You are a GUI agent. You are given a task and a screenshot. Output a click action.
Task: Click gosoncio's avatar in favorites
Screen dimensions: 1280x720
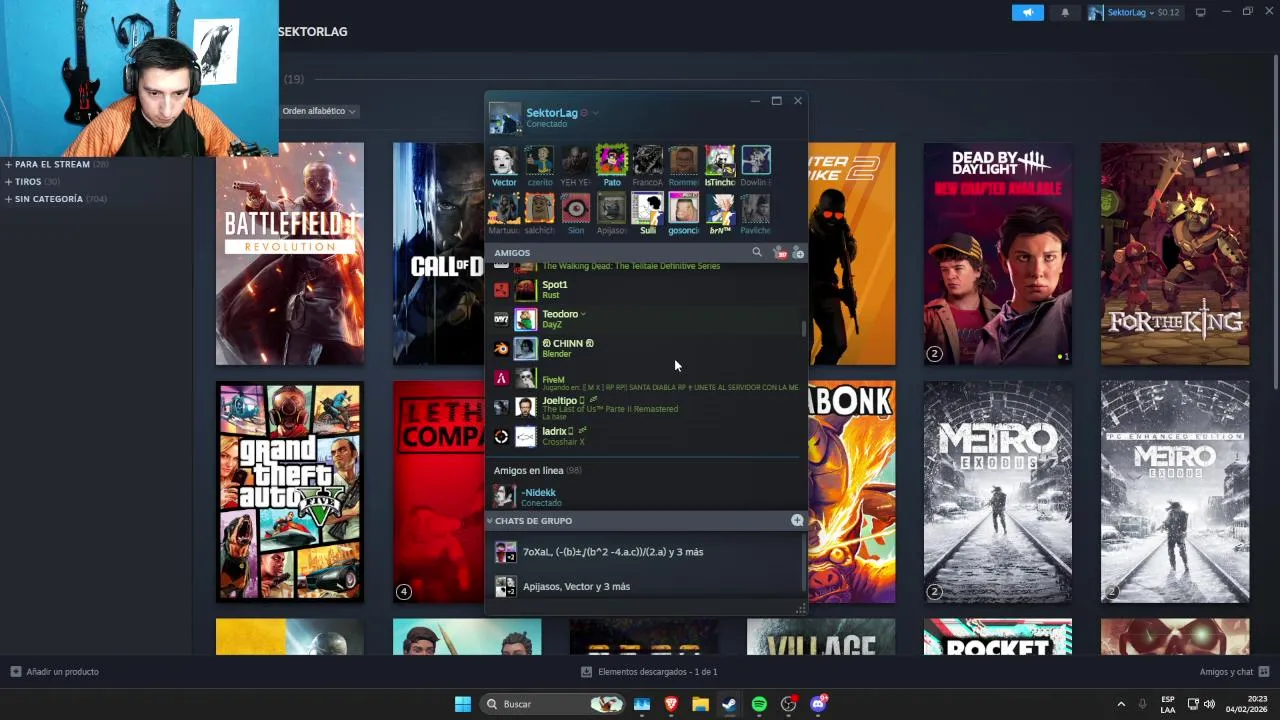coord(684,208)
